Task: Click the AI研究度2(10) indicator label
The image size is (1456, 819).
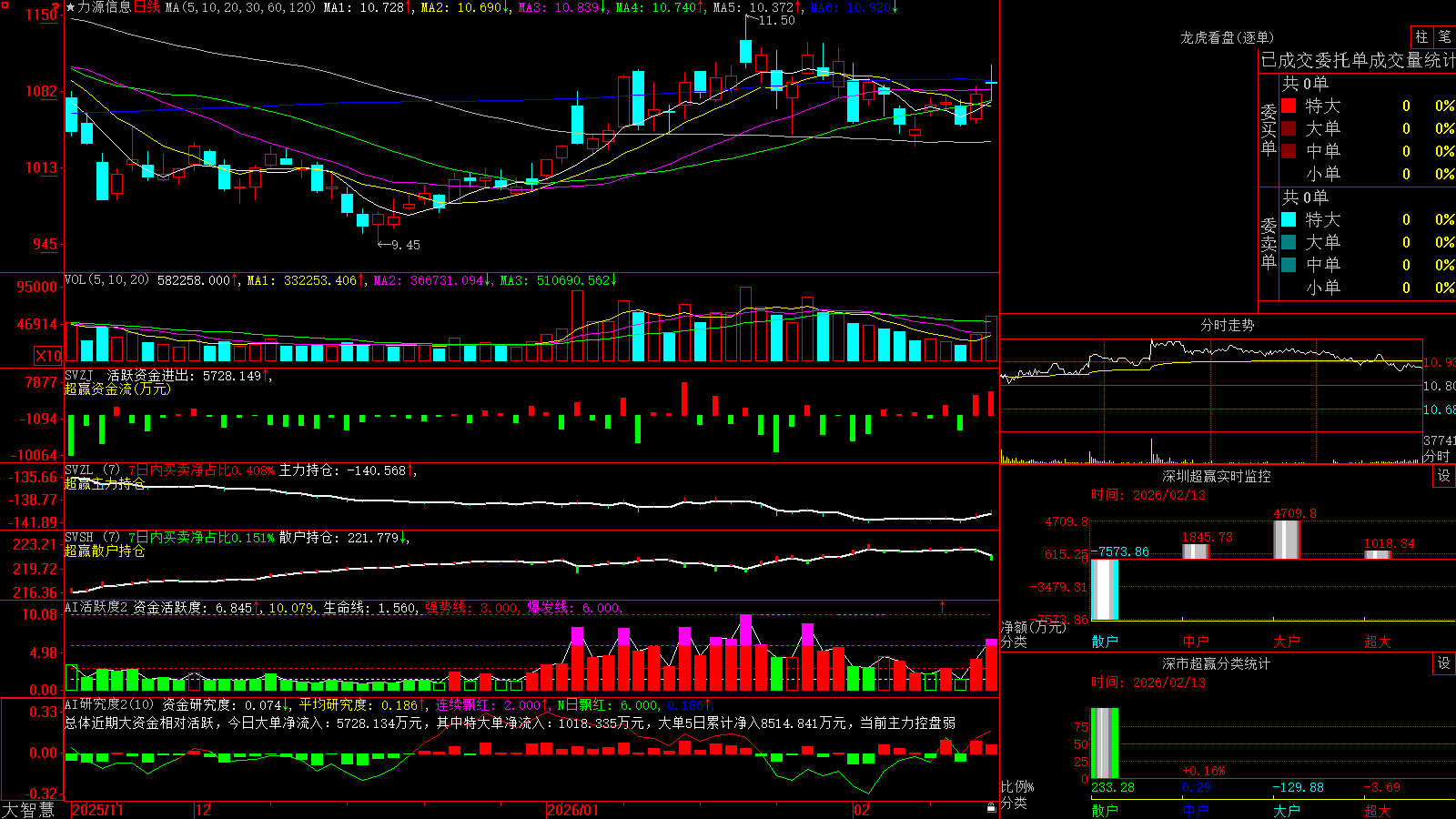Action: [x=110, y=704]
